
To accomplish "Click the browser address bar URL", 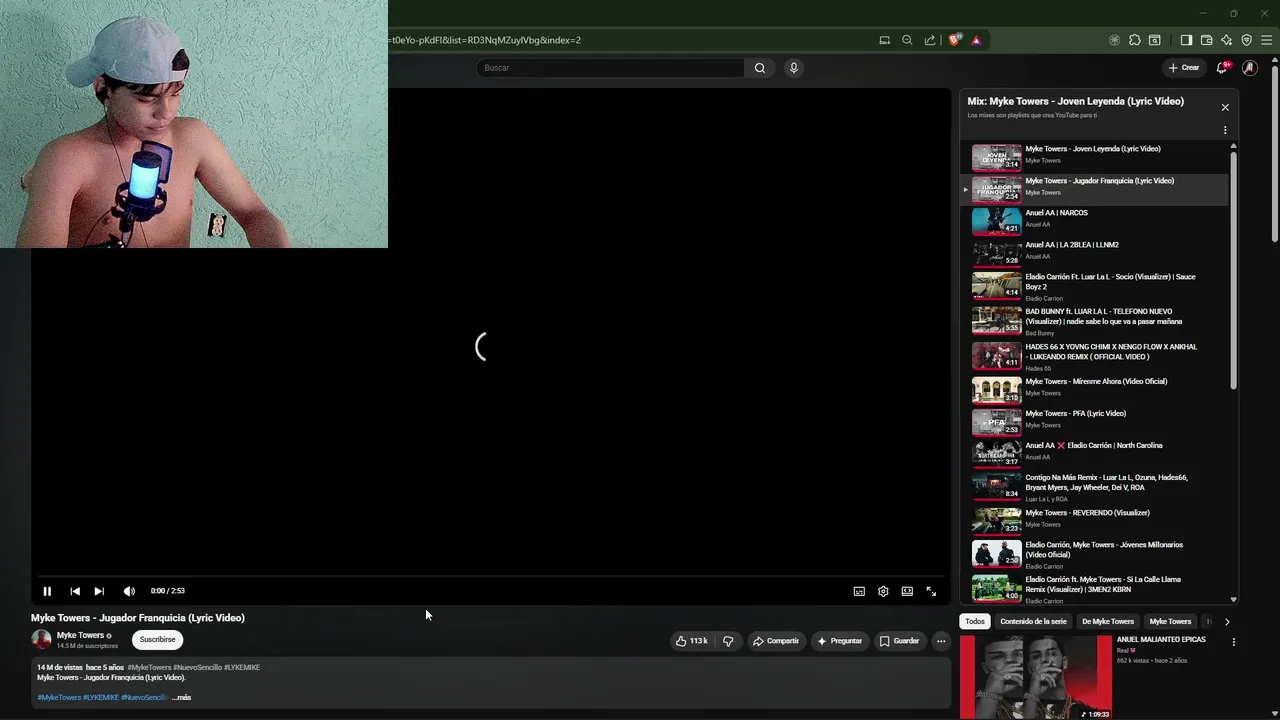I will tap(486, 40).
